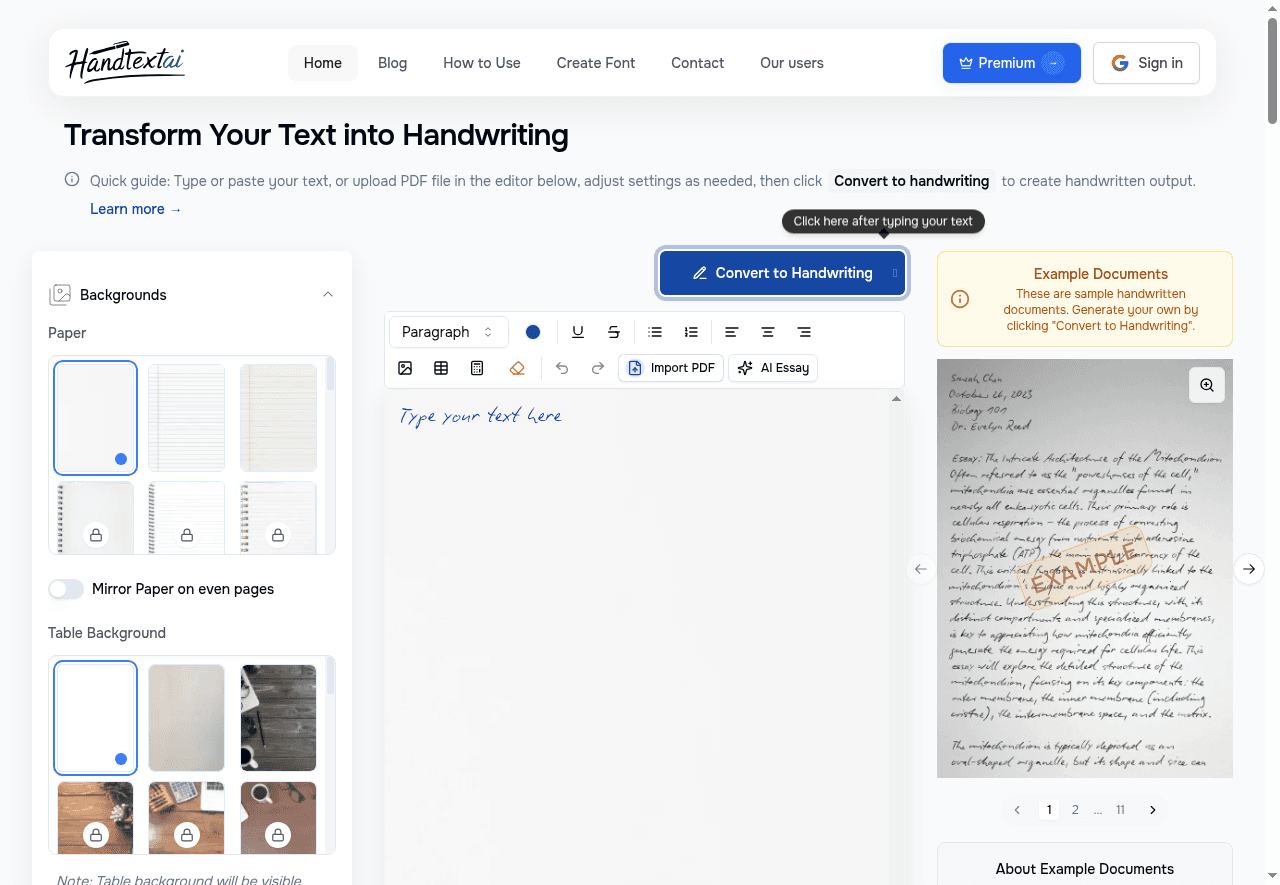Apply strikethrough formatting

coord(614,332)
